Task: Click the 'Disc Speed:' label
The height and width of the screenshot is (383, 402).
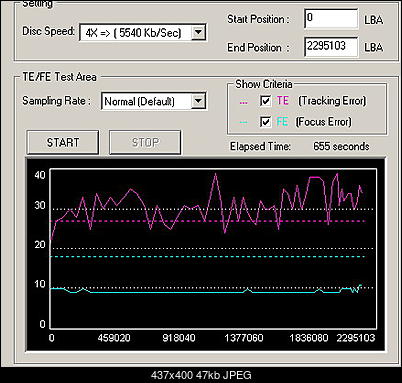Action: click(49, 31)
